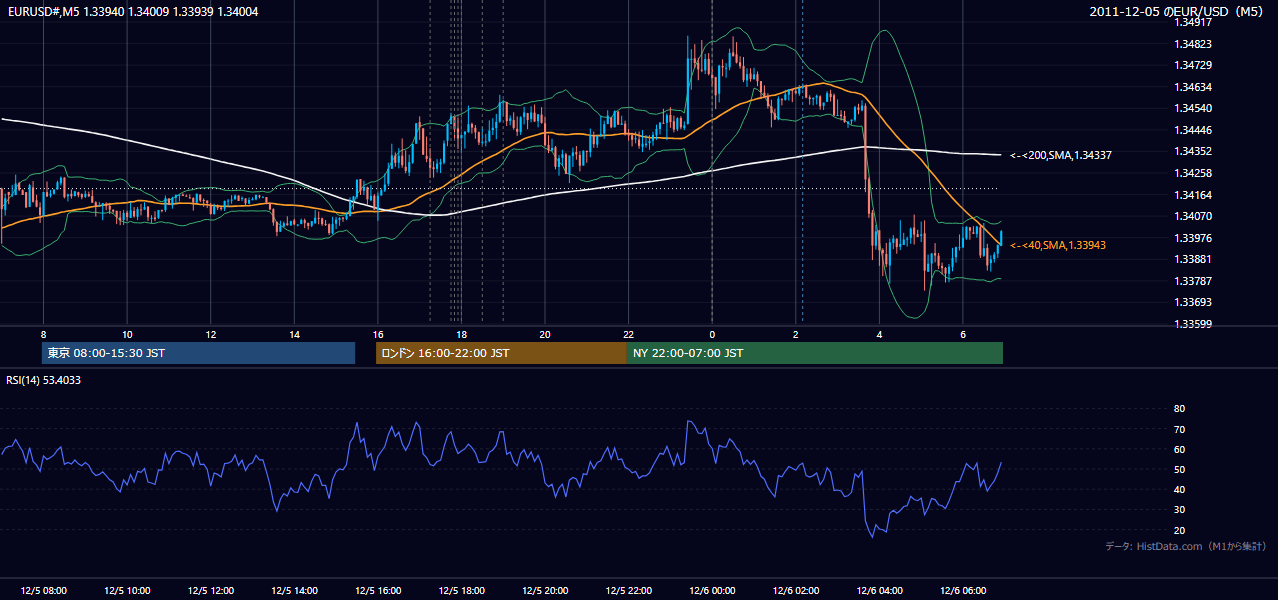Click the 1.33881 price axis value
Screen dimensions: 1278x600
[x=1193, y=259]
